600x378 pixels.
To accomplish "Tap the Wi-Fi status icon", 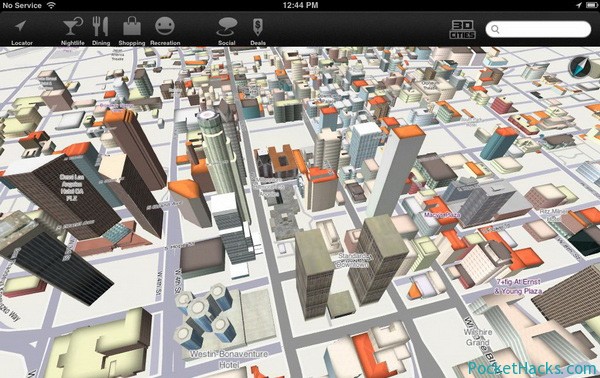I will [51, 5].
